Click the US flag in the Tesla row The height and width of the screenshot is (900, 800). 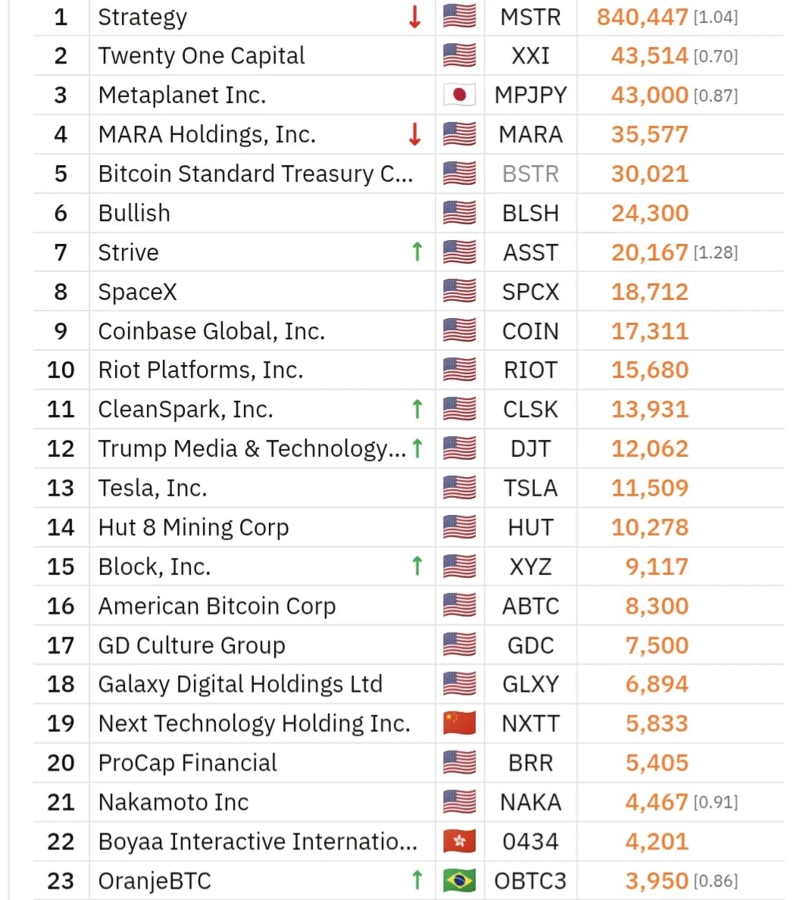coord(459,488)
